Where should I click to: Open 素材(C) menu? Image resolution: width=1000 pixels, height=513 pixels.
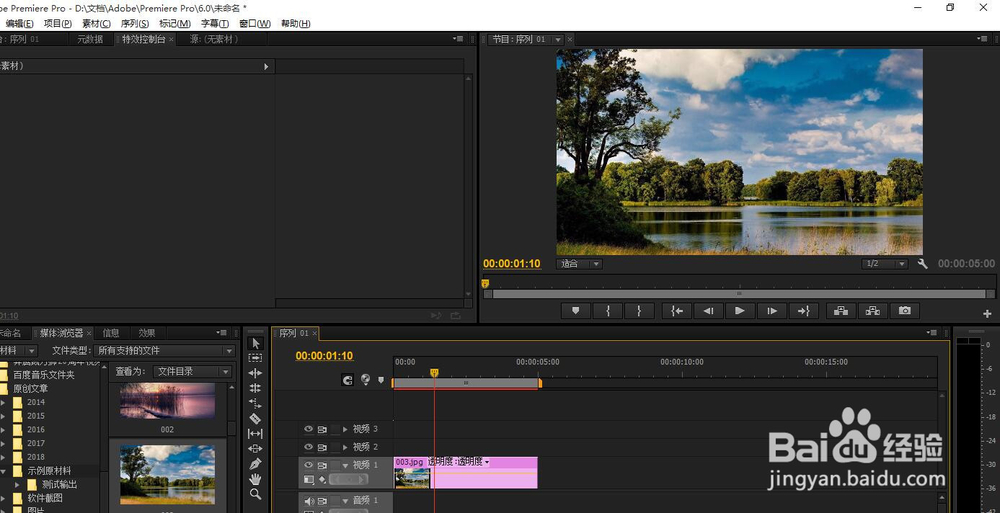(x=96, y=24)
